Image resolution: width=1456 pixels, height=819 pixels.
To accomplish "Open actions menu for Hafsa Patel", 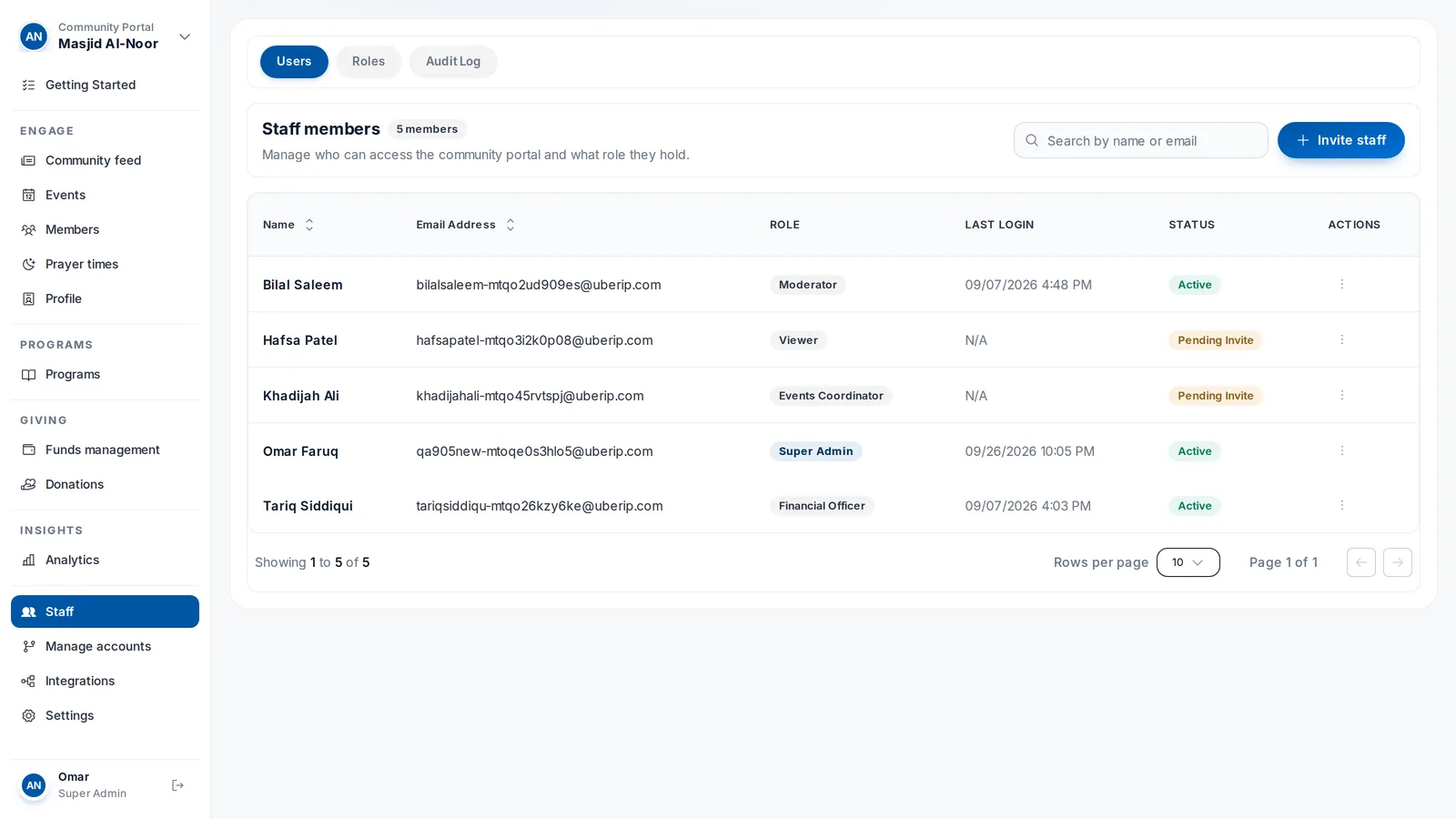I will point(1341,340).
